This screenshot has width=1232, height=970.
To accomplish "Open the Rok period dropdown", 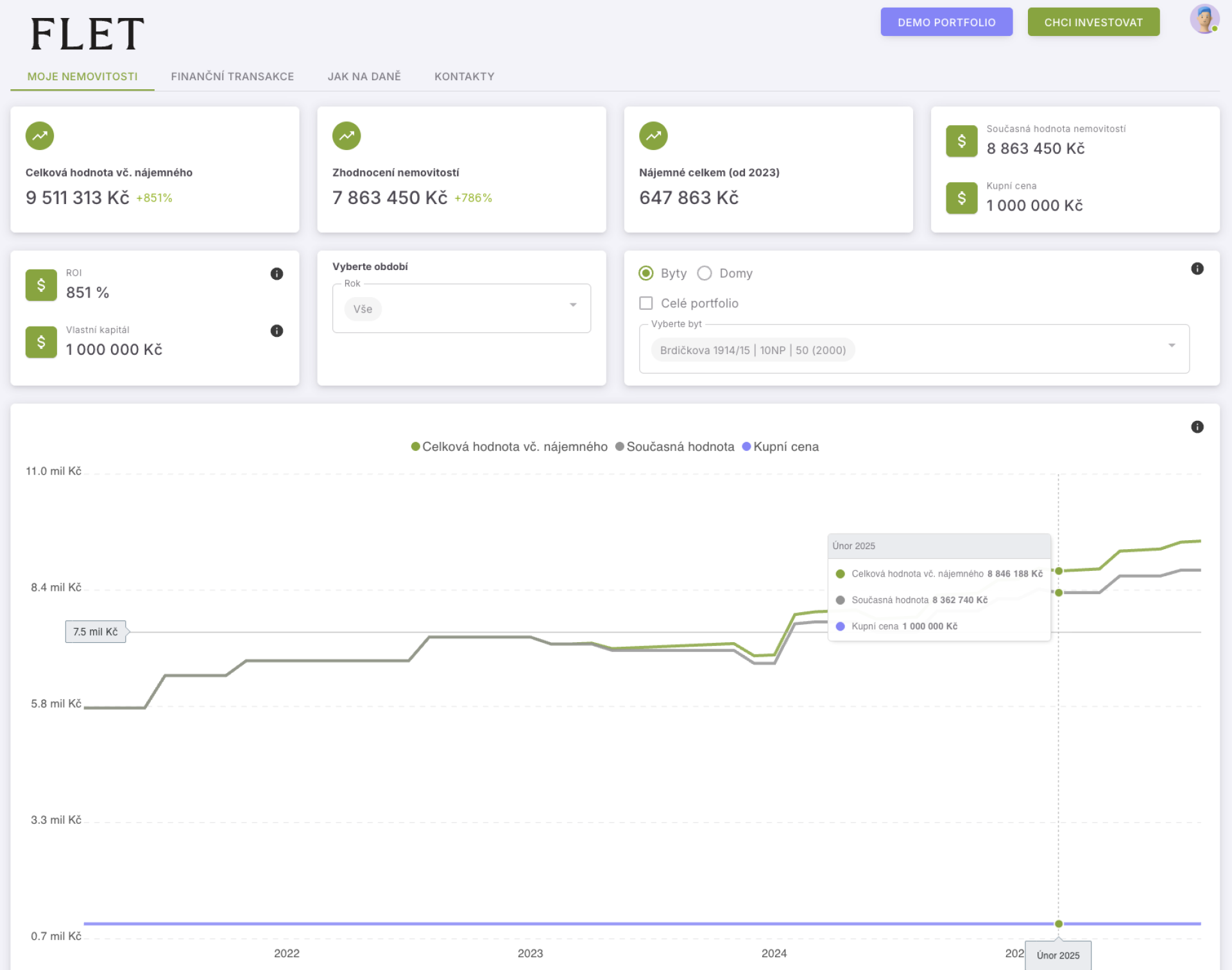I will click(572, 305).
